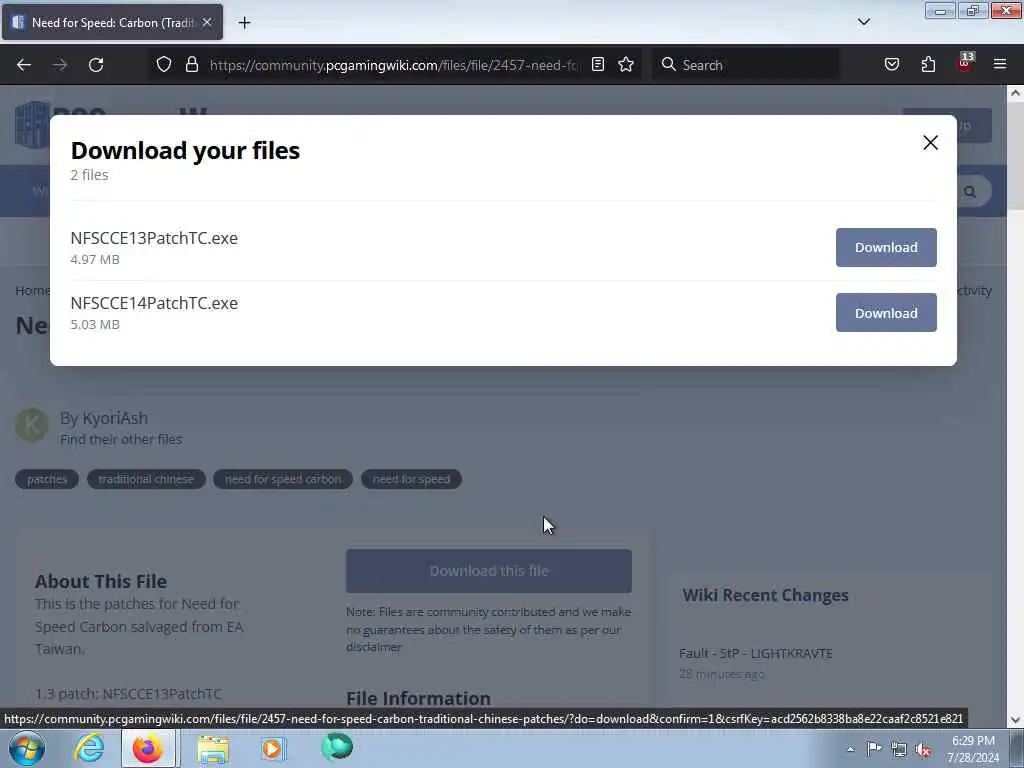
Task: Bookmark this page with star
Action: click(x=626, y=64)
